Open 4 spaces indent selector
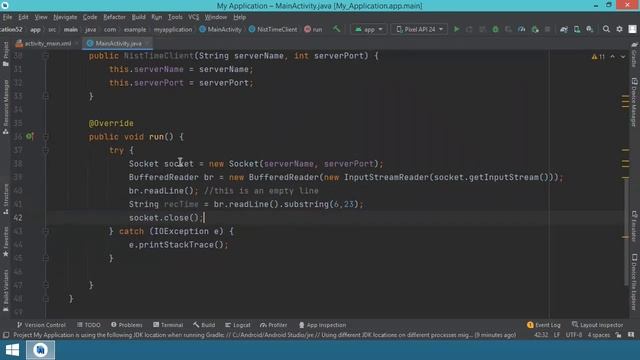Image resolution: width=640 pixels, height=360 pixels. coord(598,335)
